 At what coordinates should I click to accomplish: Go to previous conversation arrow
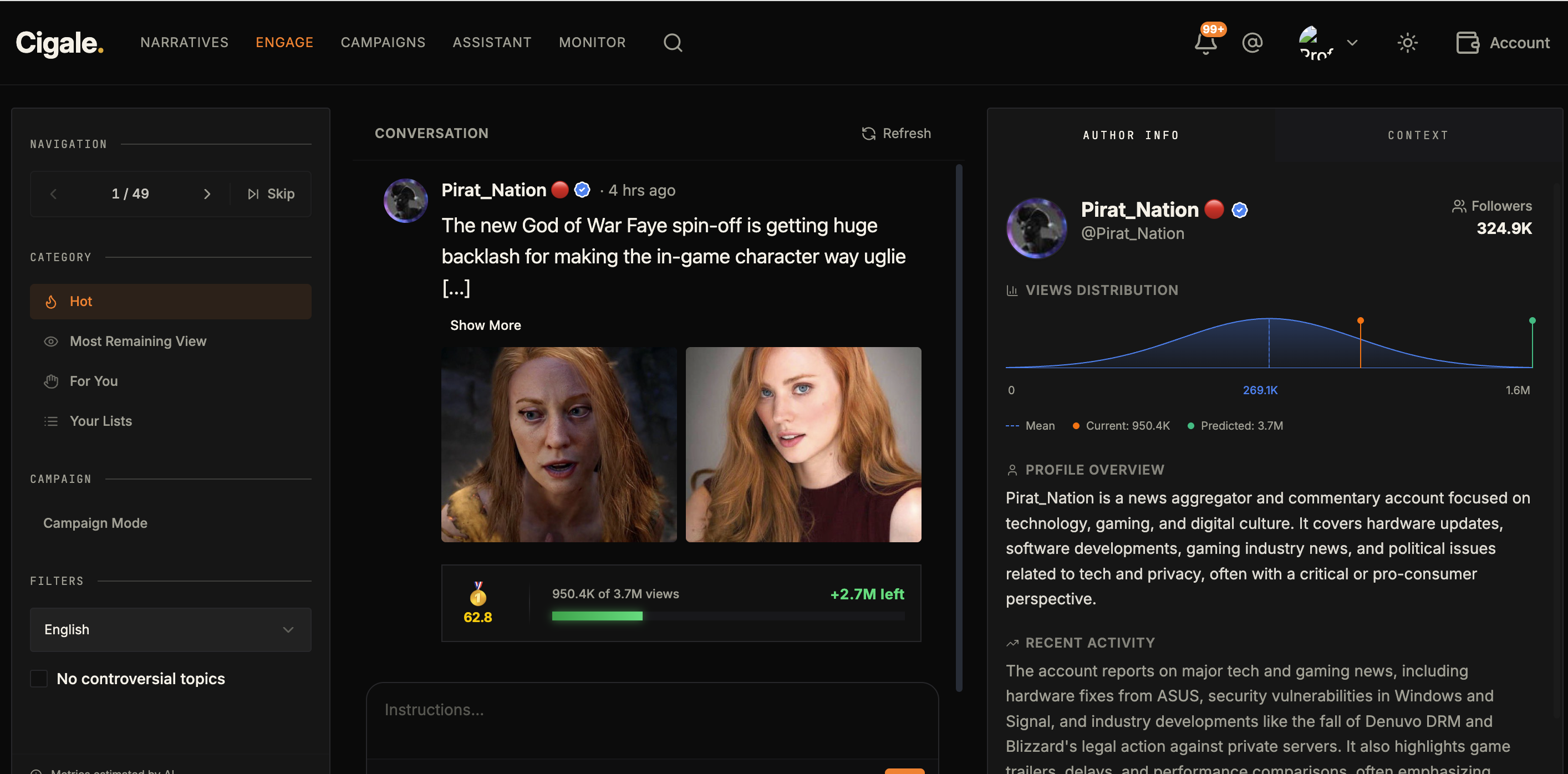point(54,194)
